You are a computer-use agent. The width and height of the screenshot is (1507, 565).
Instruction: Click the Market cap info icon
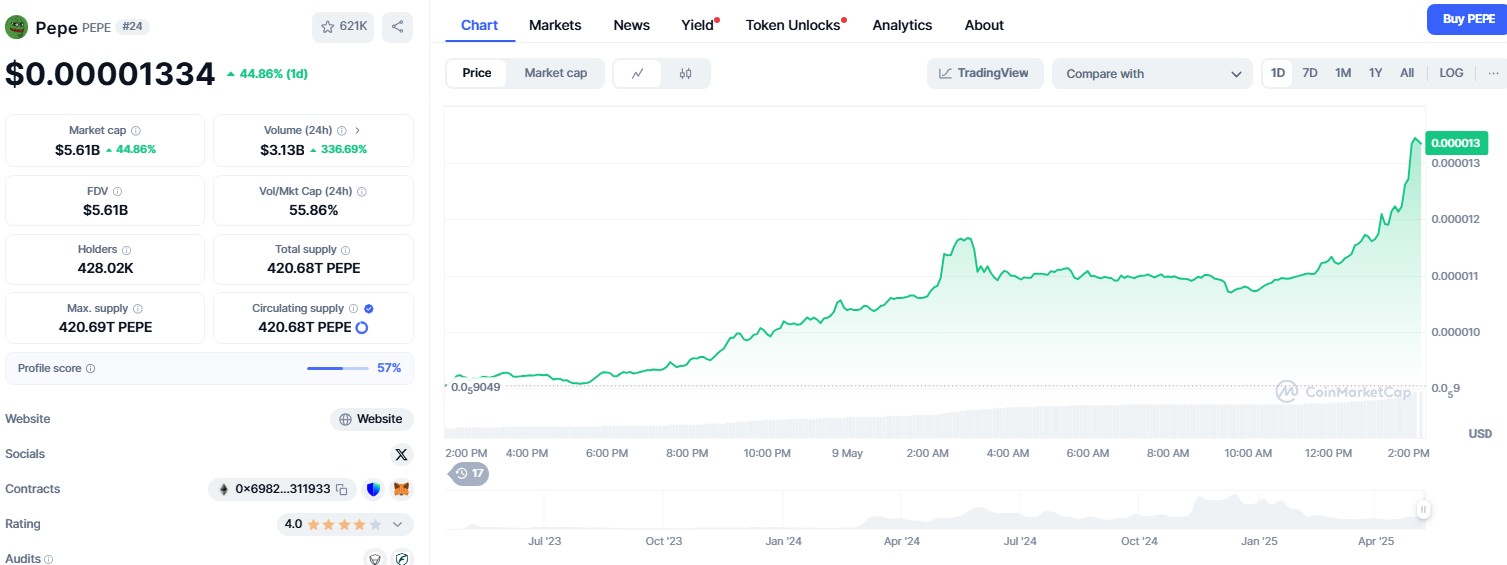[136, 131]
